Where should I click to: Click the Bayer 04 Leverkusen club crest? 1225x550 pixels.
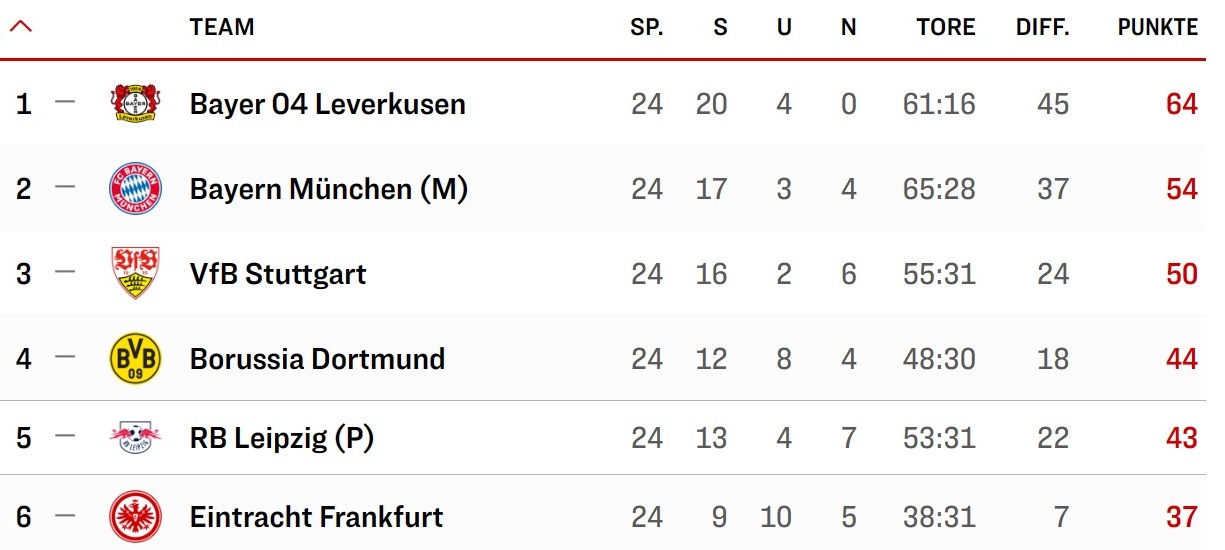coord(135,103)
